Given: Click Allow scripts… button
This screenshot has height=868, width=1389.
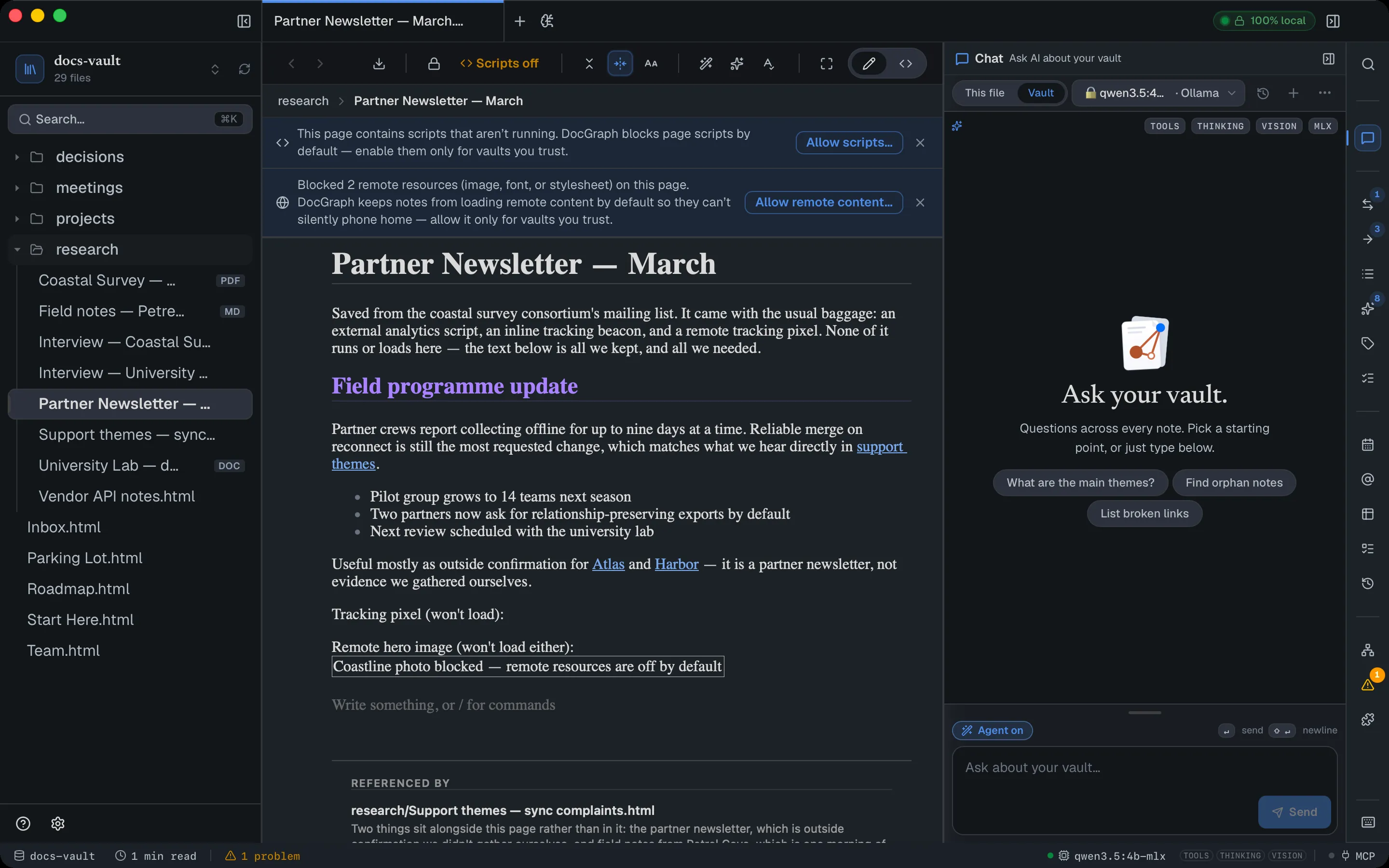Looking at the screenshot, I should (849, 142).
